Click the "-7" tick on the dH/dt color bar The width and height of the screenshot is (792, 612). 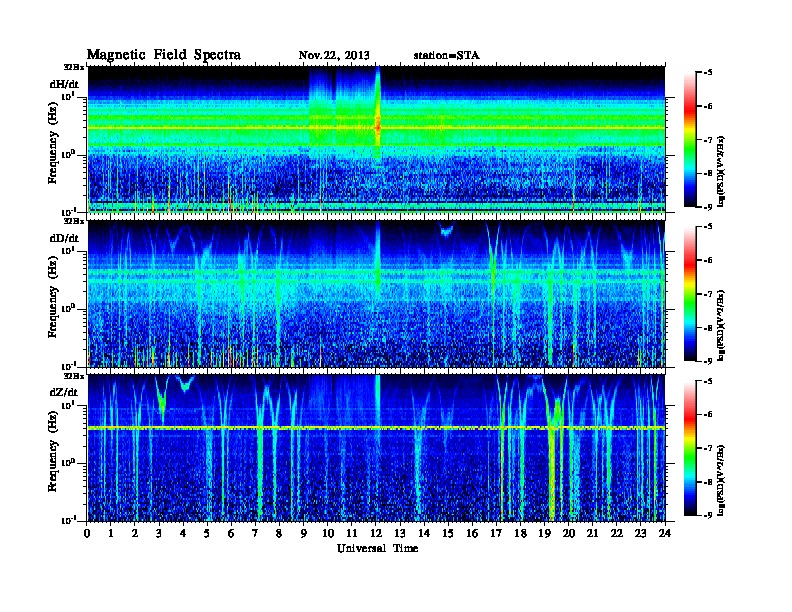click(x=708, y=140)
